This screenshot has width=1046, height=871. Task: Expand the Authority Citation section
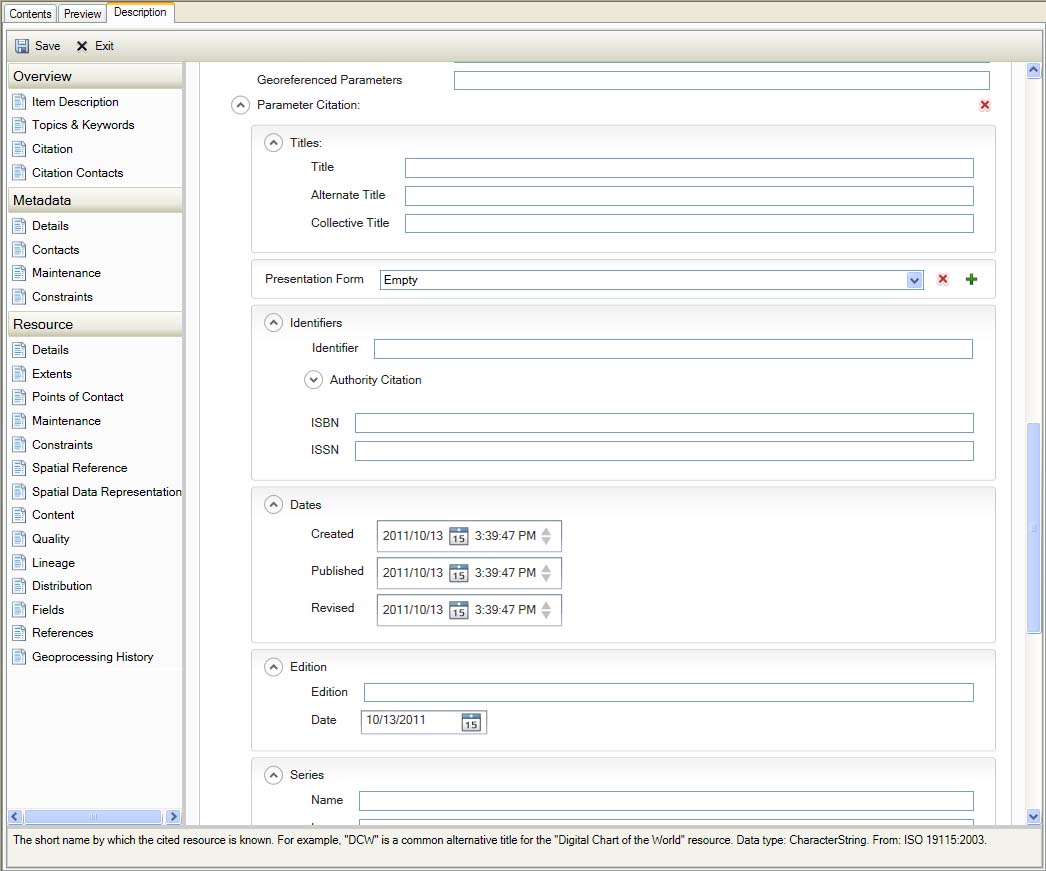(x=313, y=380)
